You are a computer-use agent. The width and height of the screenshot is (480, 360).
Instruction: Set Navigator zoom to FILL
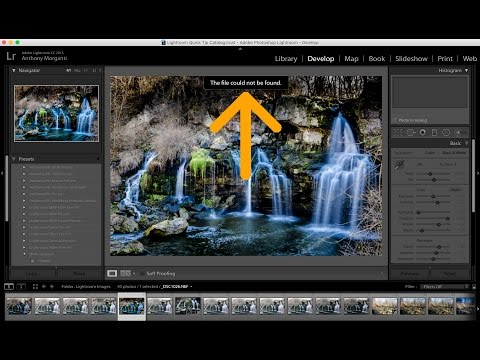[77, 70]
